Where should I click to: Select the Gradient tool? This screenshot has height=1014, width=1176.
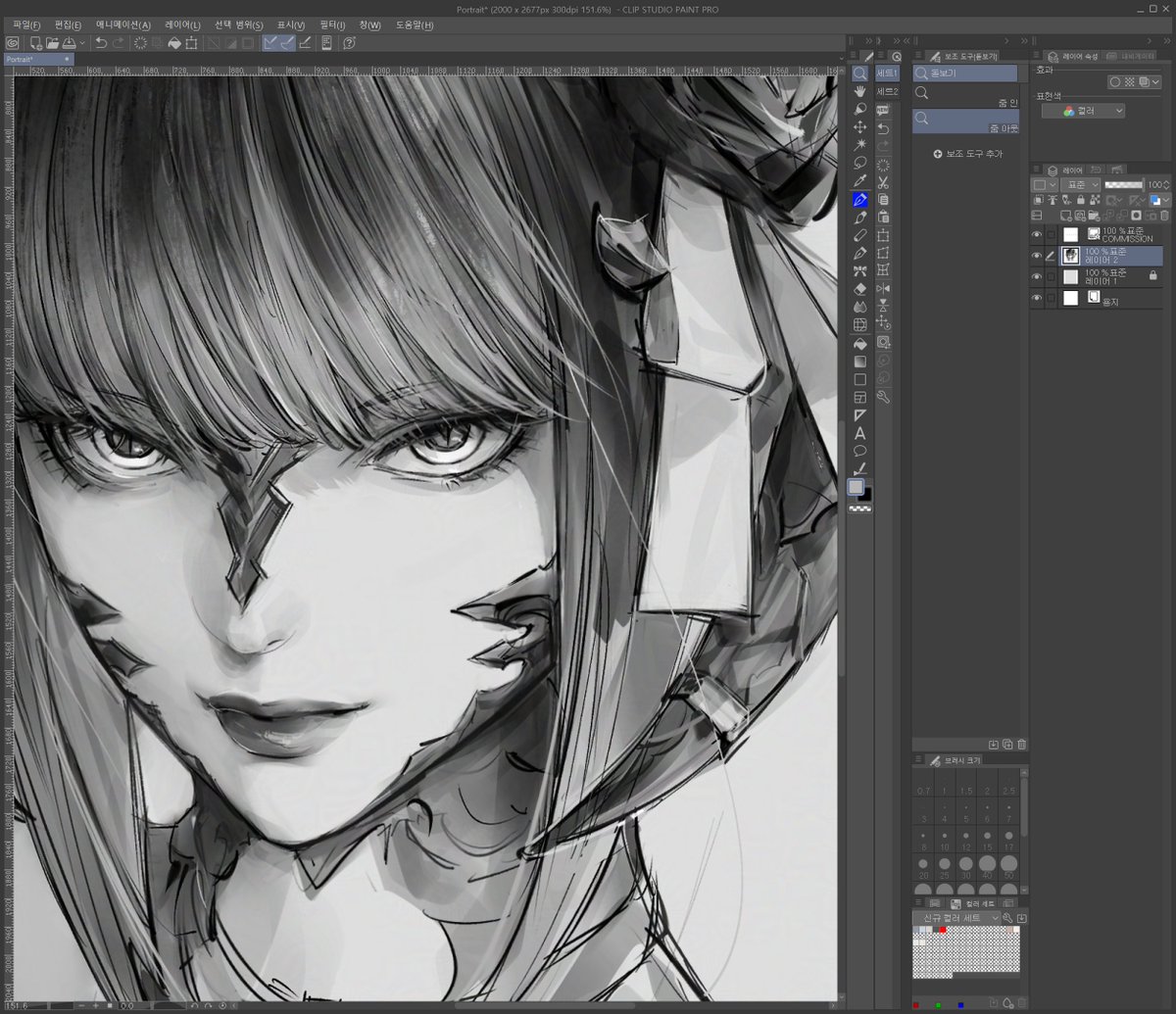[859, 362]
